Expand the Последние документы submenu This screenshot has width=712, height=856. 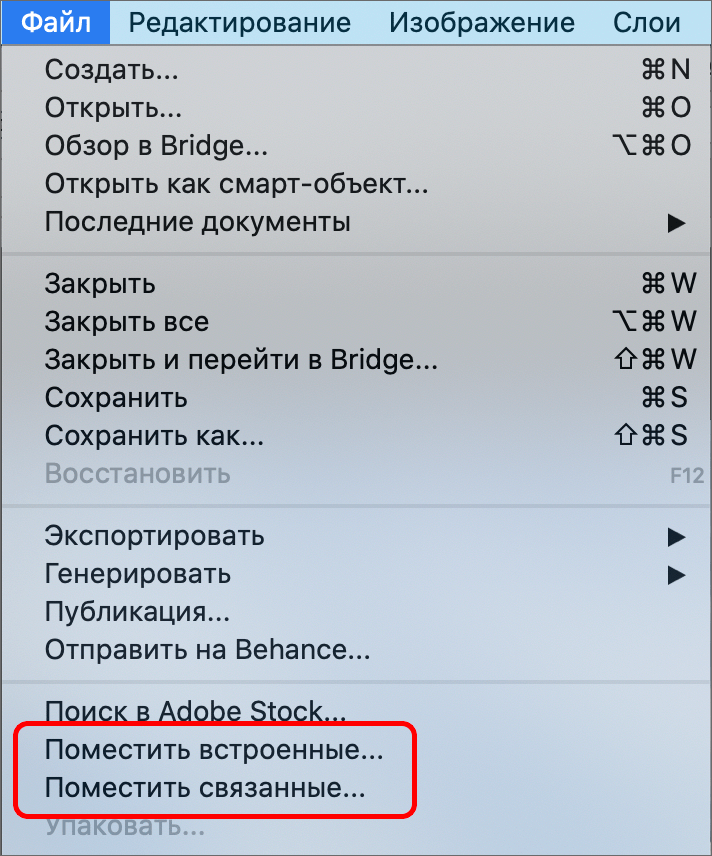[x=197, y=222]
